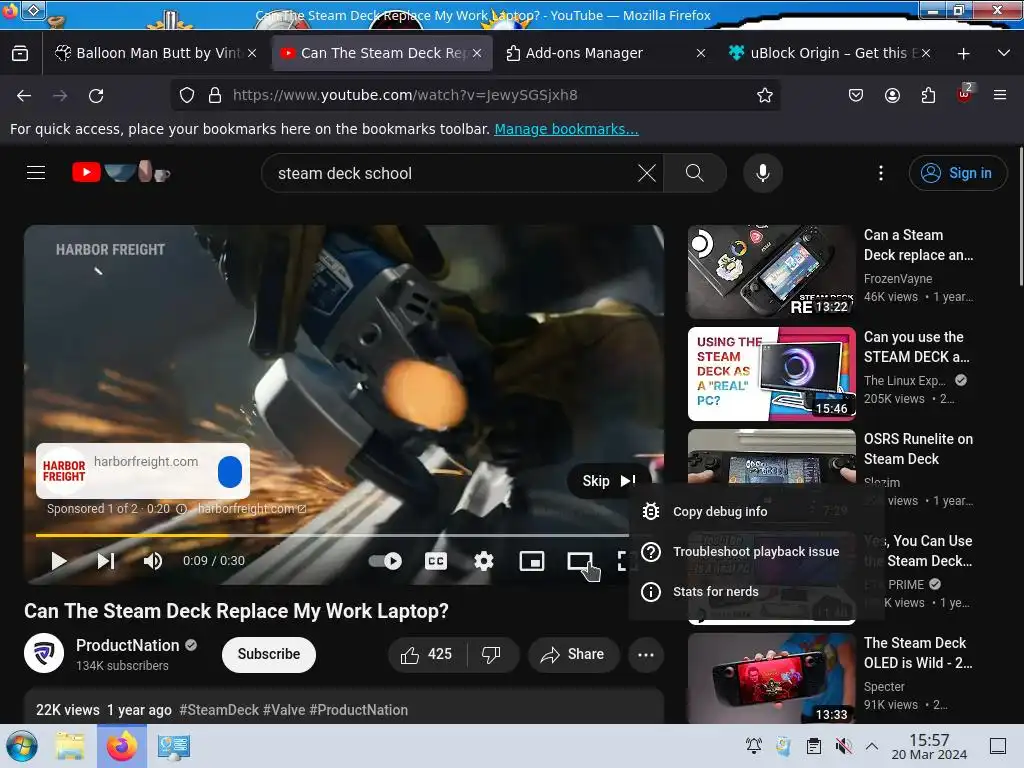Skip to next video
Viewport: 1024px width, 768px height.
[106, 561]
